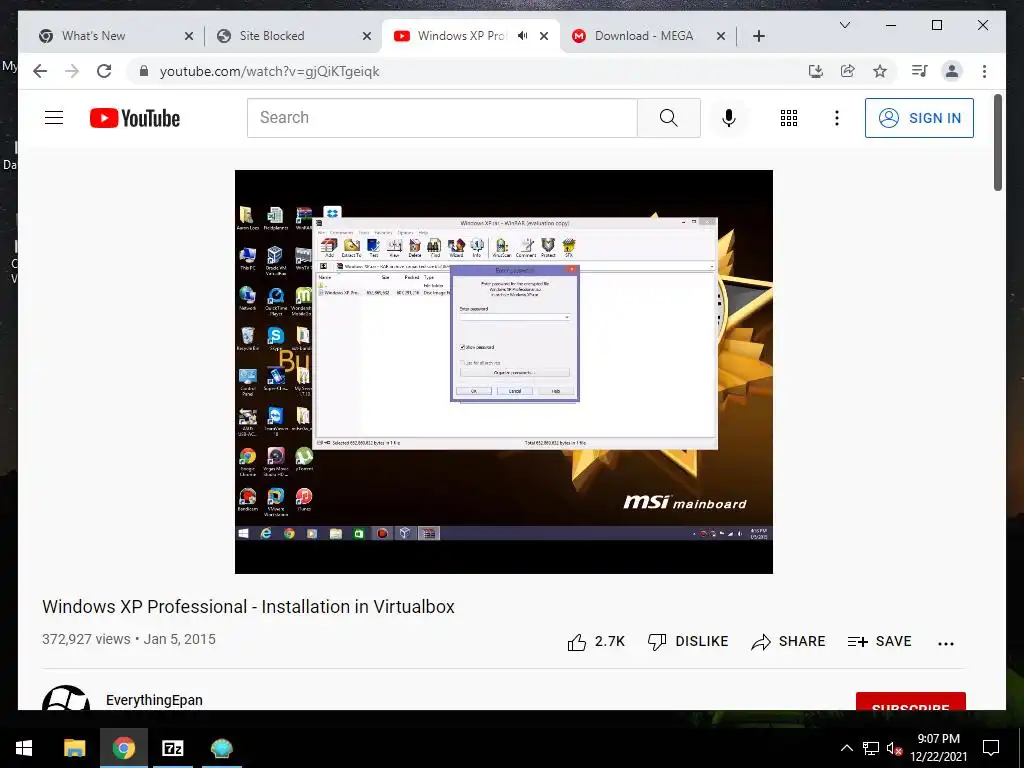Click the DISLIKE button
This screenshot has height=768, width=1024.
click(x=688, y=642)
